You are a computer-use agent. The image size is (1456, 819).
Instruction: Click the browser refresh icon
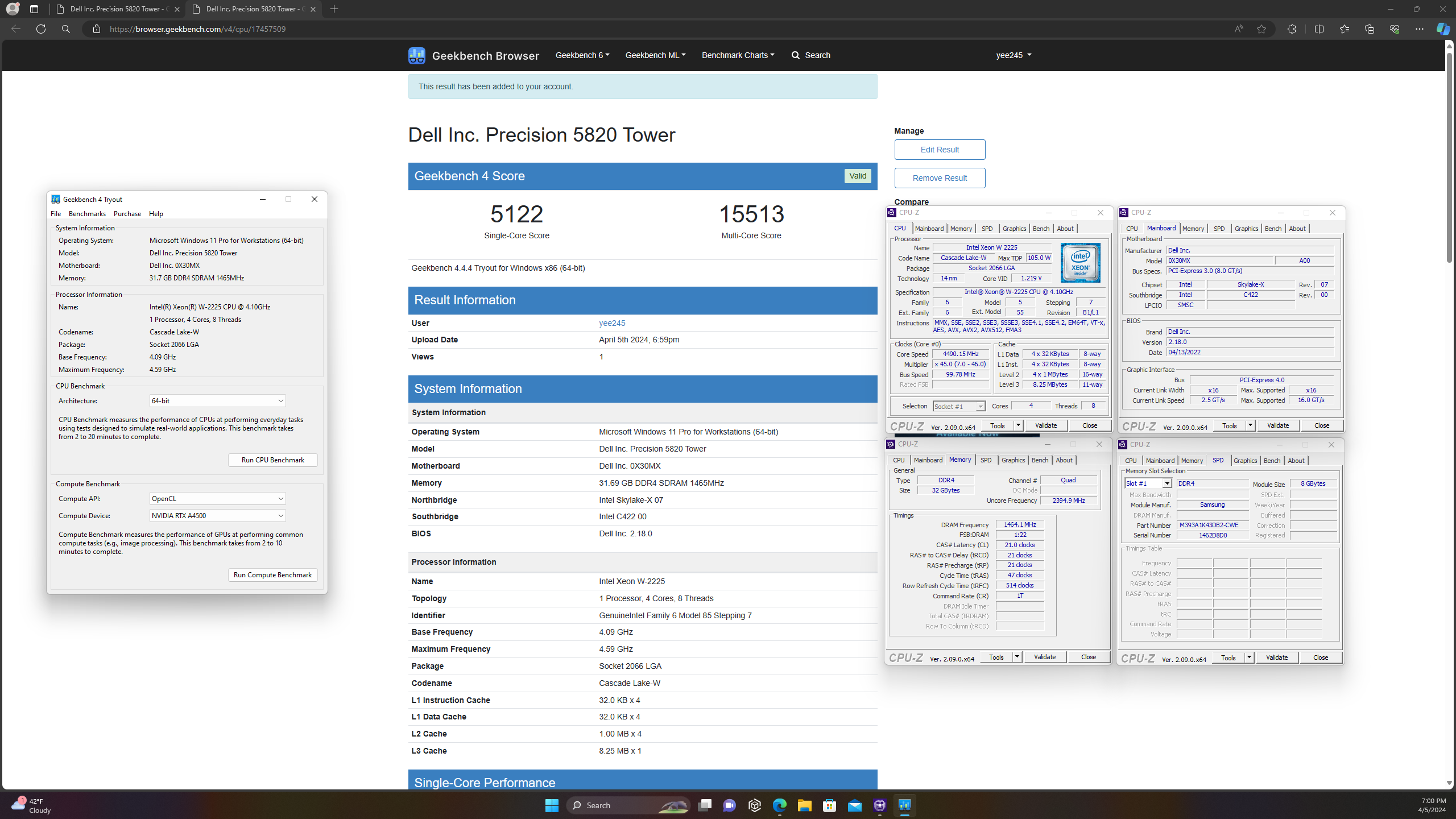point(41,29)
